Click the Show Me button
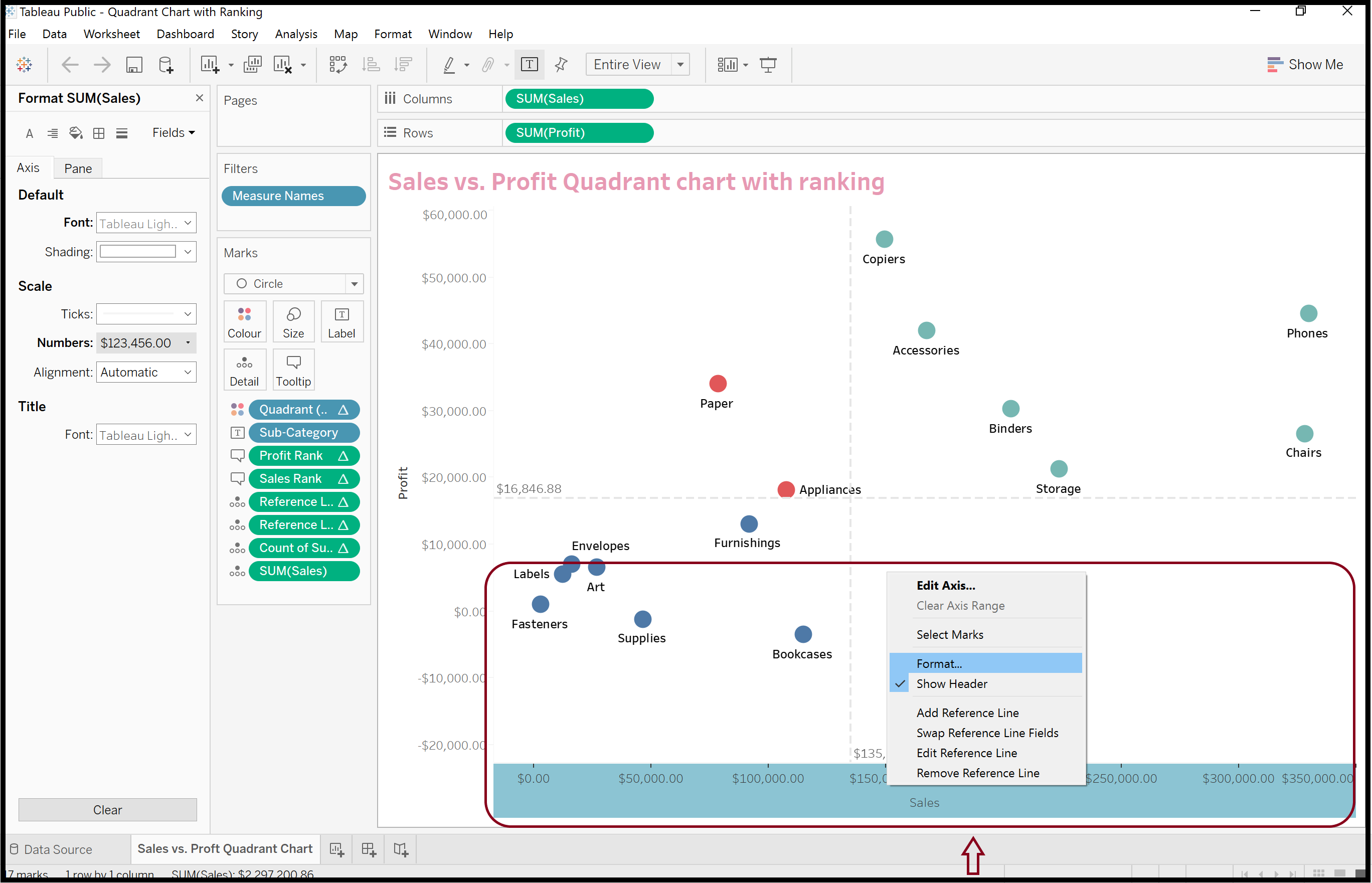This screenshot has width=1372, height=883. tap(1304, 65)
